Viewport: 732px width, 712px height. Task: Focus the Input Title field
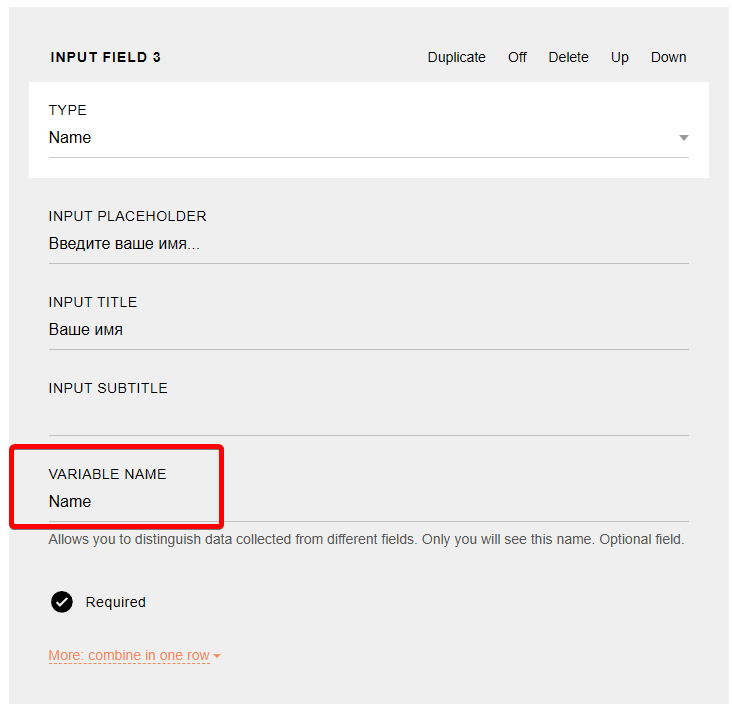tap(368, 330)
